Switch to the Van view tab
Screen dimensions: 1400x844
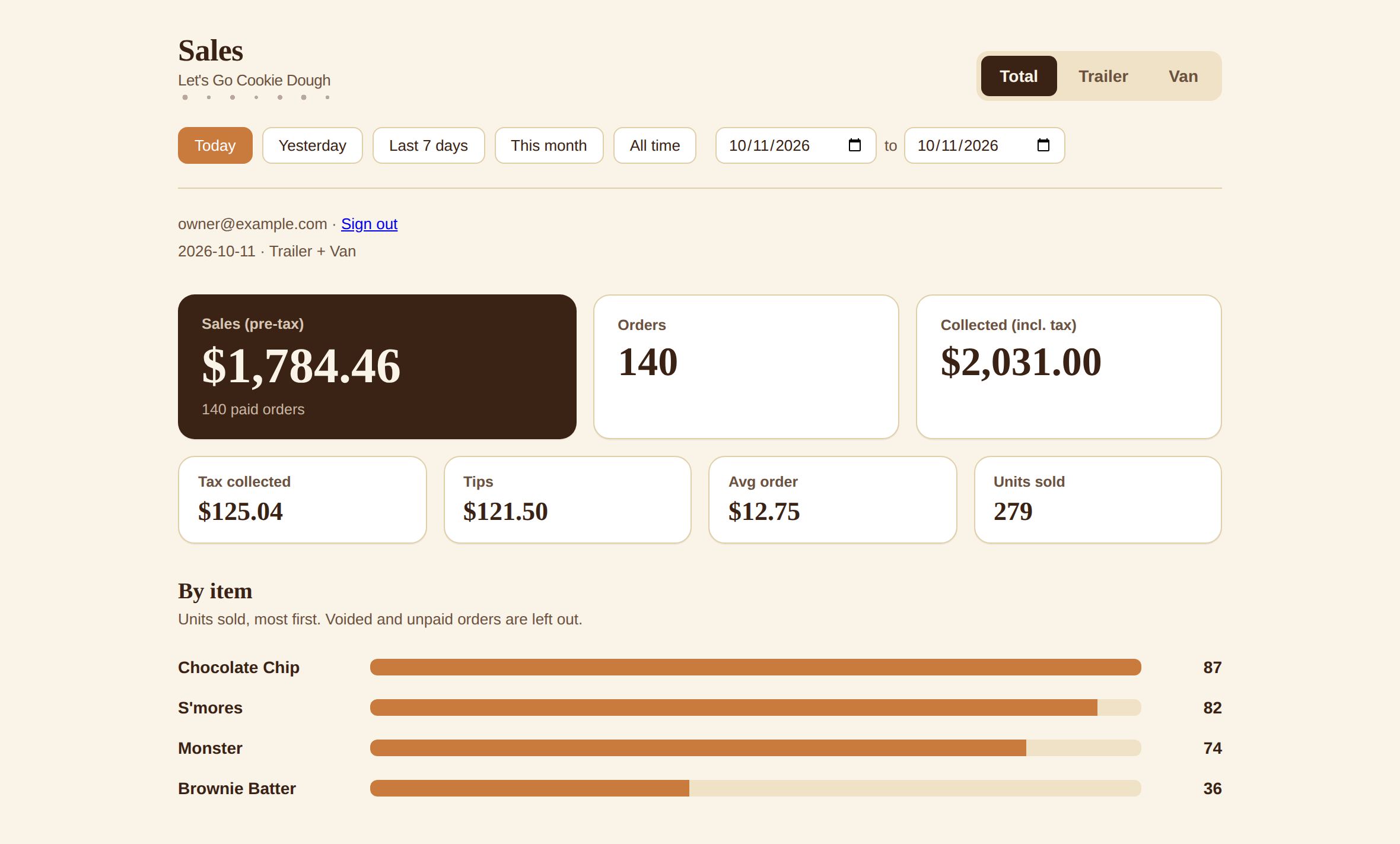[x=1183, y=76]
